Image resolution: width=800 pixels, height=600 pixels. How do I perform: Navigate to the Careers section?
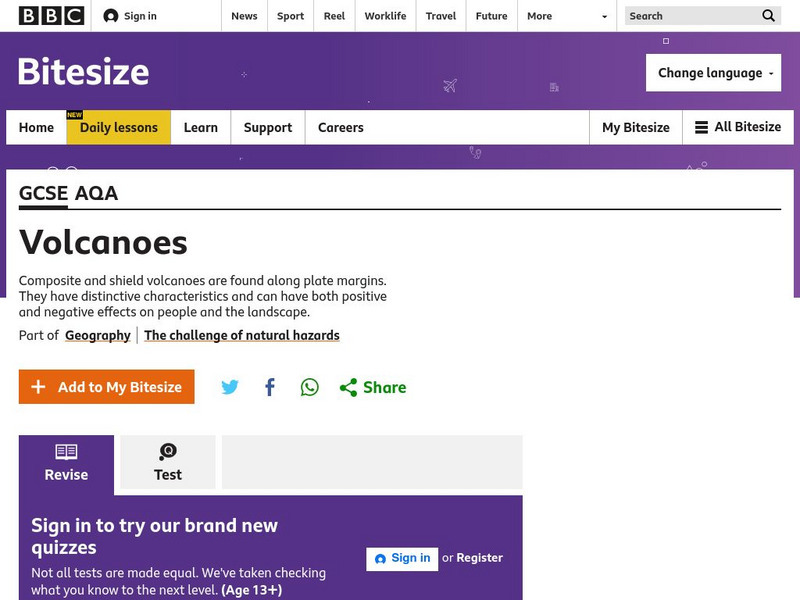[x=341, y=127]
